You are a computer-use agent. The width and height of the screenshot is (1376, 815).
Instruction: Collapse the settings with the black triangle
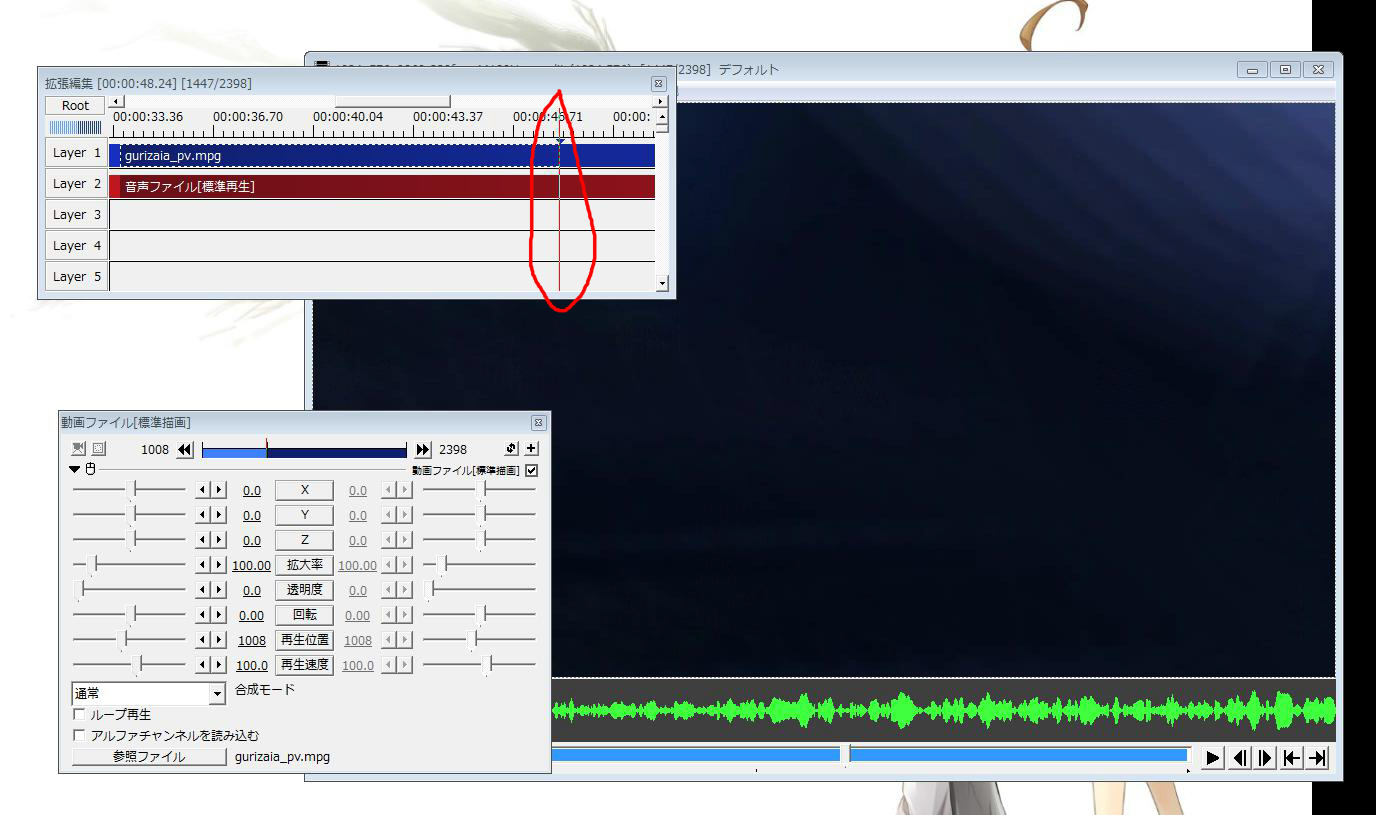(74, 469)
